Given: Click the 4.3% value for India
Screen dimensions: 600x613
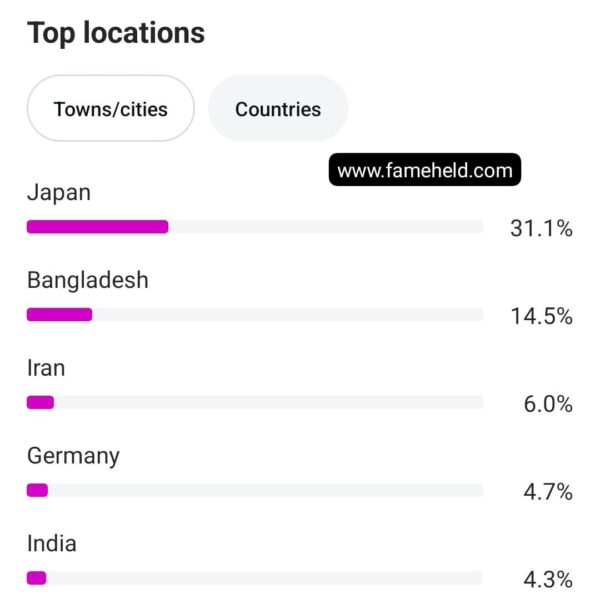Looking at the screenshot, I should 547,580.
